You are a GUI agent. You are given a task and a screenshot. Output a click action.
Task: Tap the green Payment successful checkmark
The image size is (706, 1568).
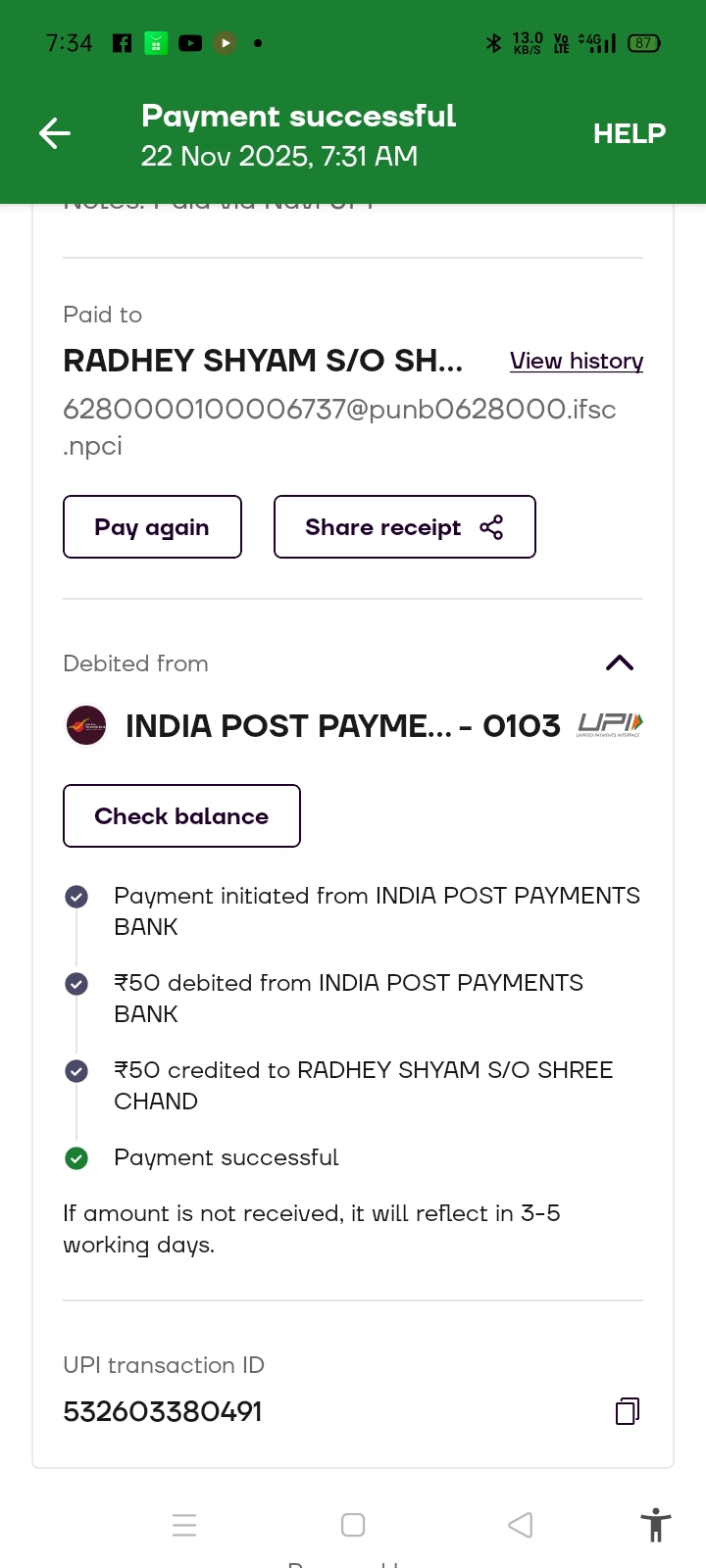[76, 1158]
